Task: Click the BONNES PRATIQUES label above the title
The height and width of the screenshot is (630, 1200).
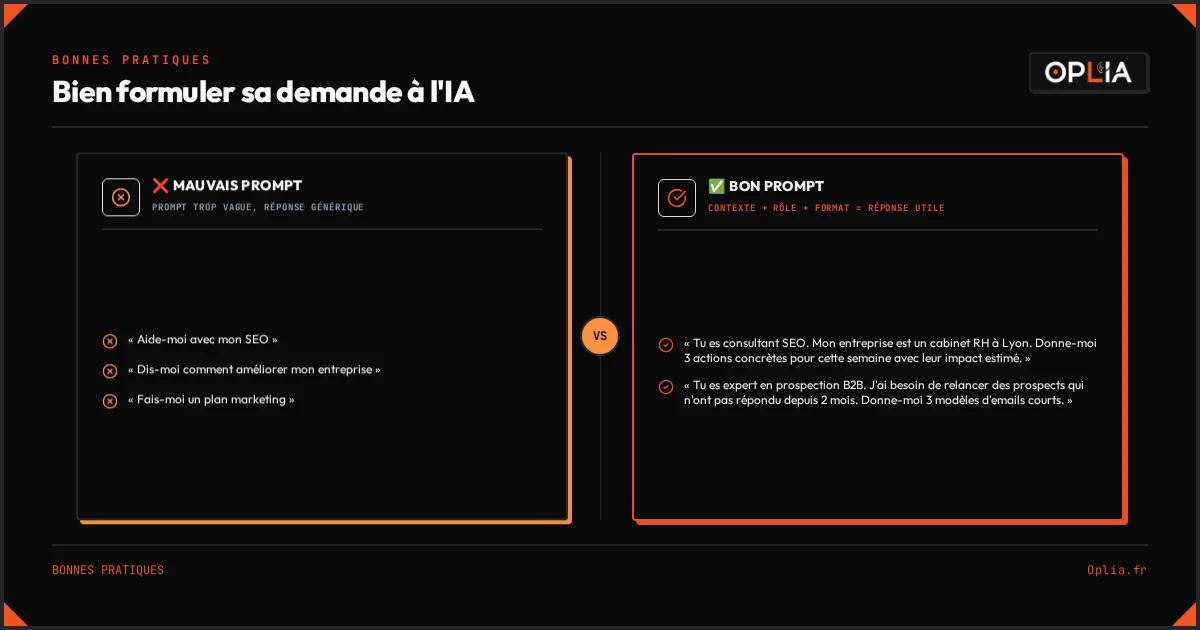Action: 131,60
